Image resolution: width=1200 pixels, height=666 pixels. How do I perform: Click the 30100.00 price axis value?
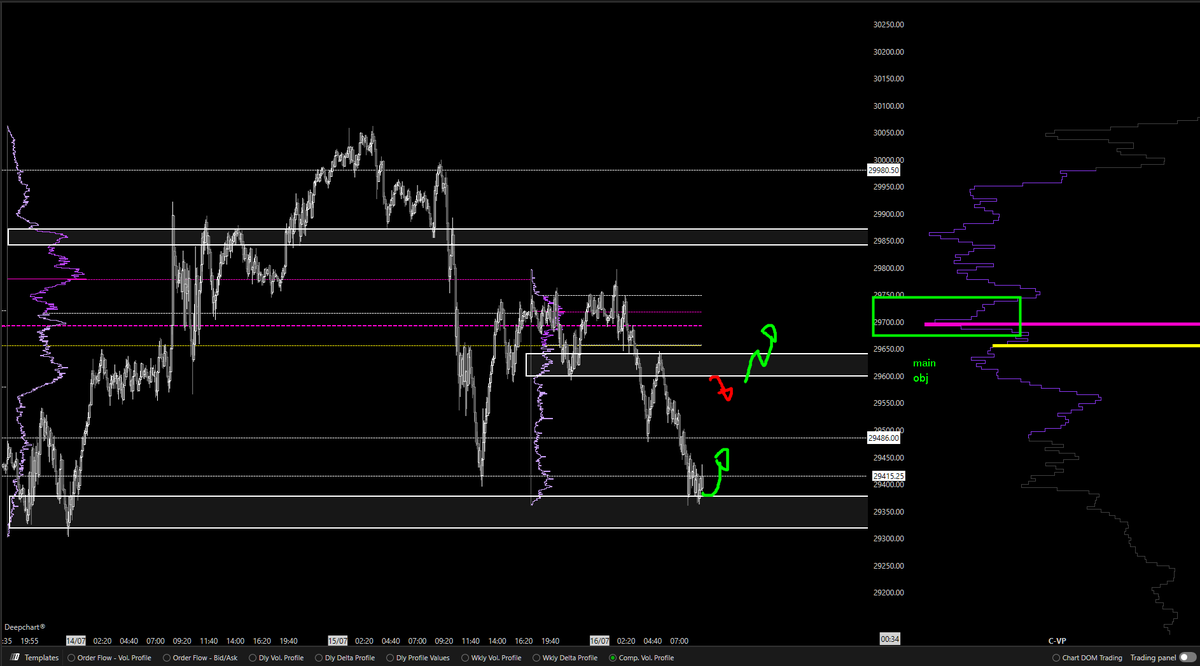[x=889, y=106]
